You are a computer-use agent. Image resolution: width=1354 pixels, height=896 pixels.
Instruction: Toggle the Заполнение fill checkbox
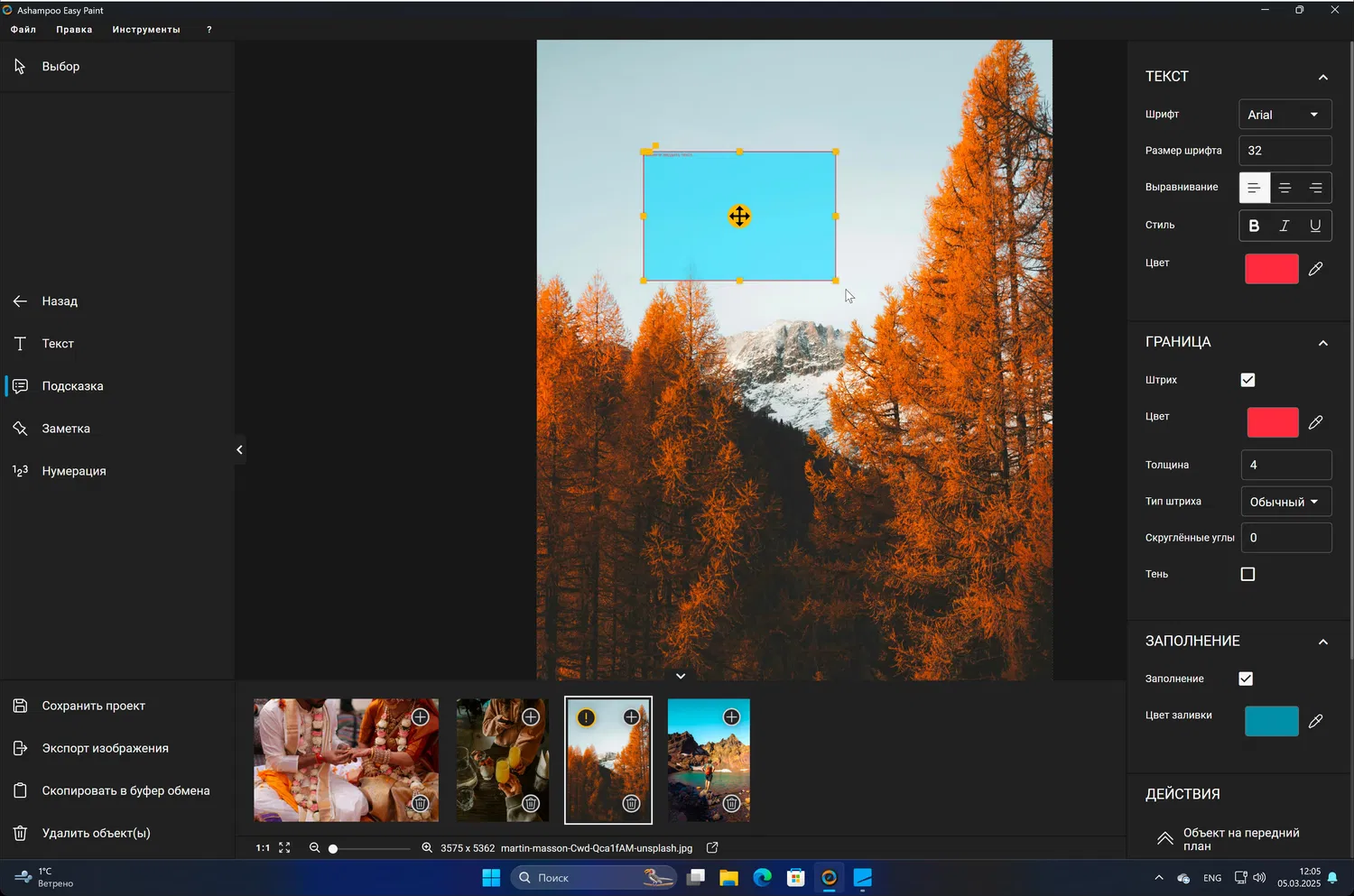[1246, 679]
